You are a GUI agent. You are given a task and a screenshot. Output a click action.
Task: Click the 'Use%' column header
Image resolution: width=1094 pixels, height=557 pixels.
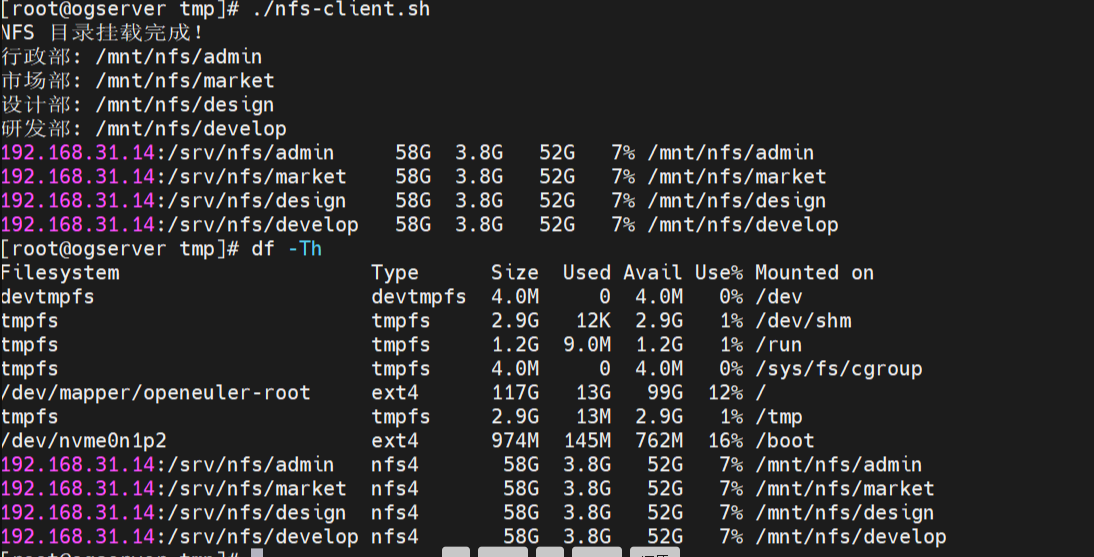point(719,272)
